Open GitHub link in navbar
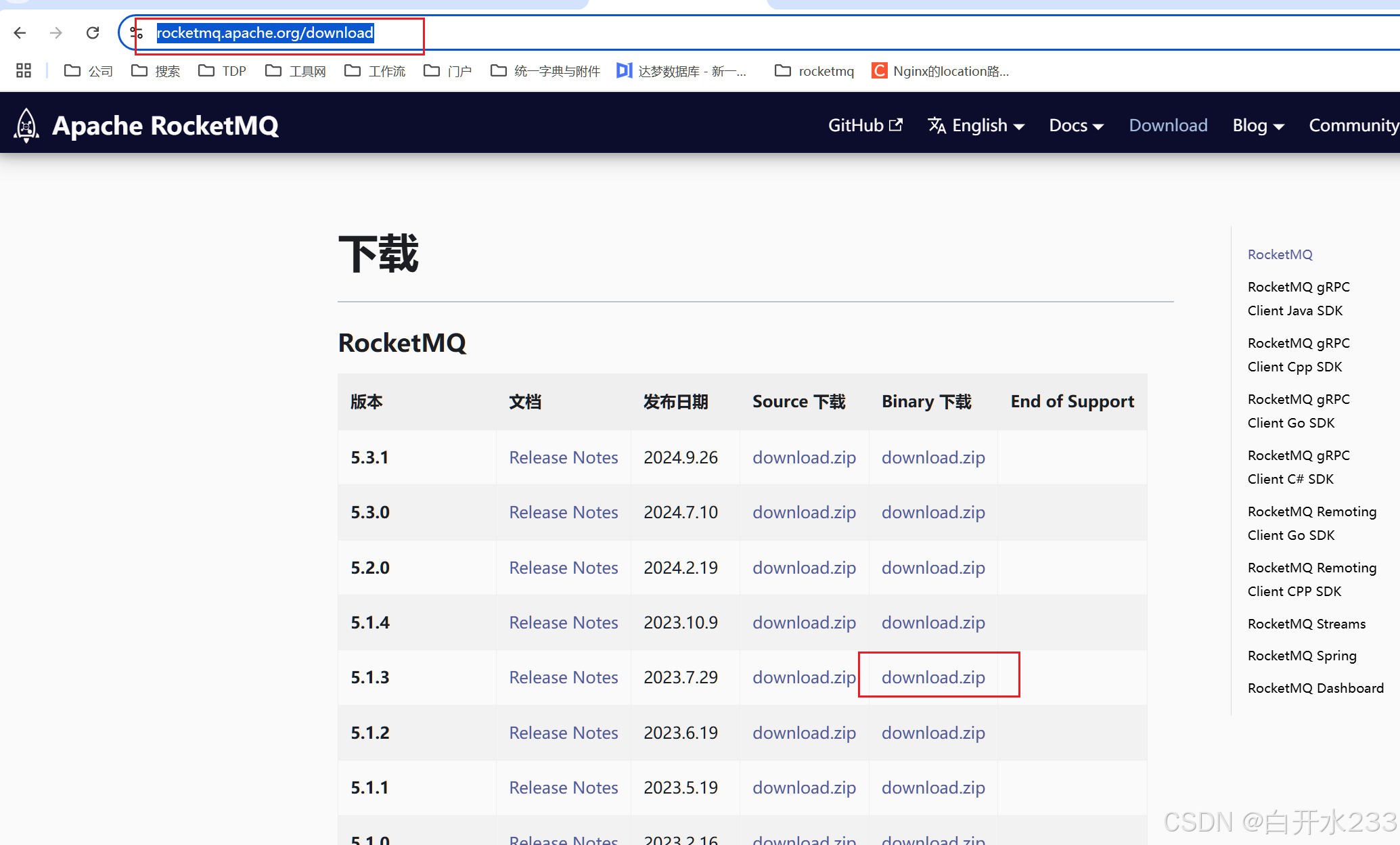The height and width of the screenshot is (845, 1400). point(865,125)
